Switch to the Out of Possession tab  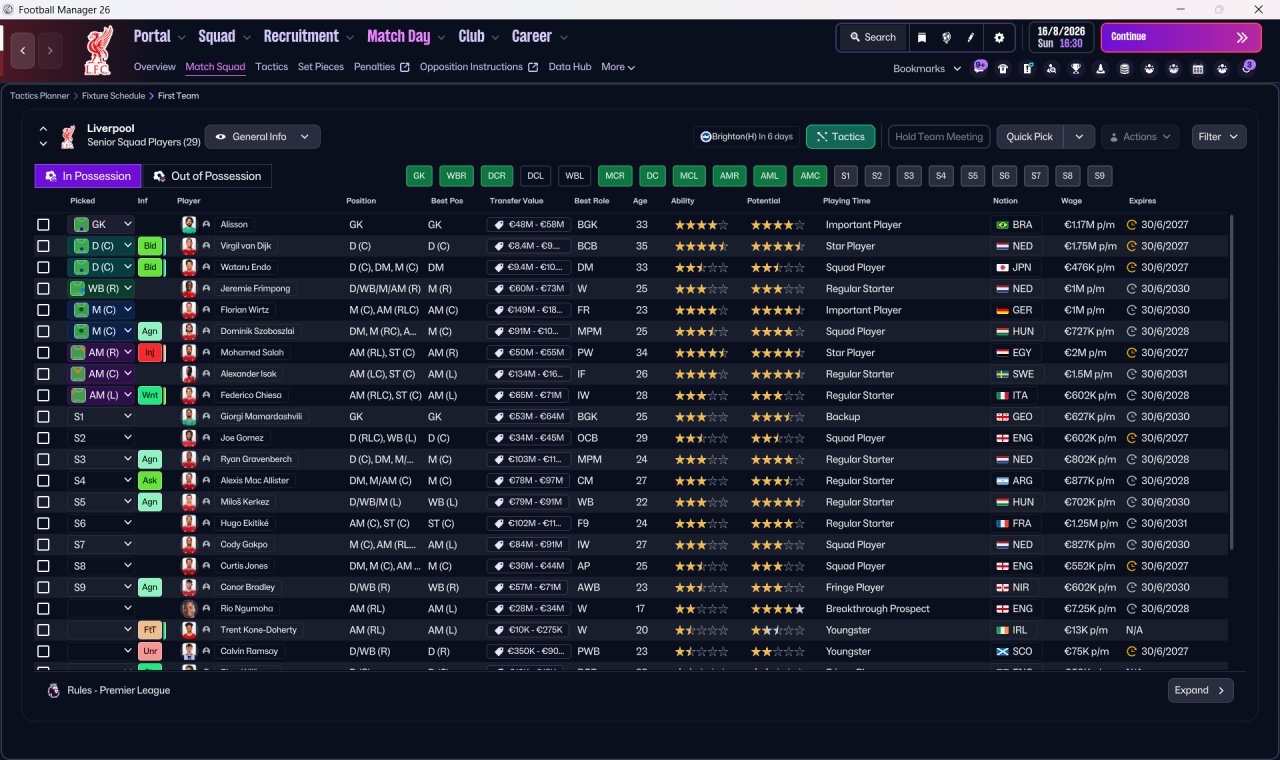[207, 176]
